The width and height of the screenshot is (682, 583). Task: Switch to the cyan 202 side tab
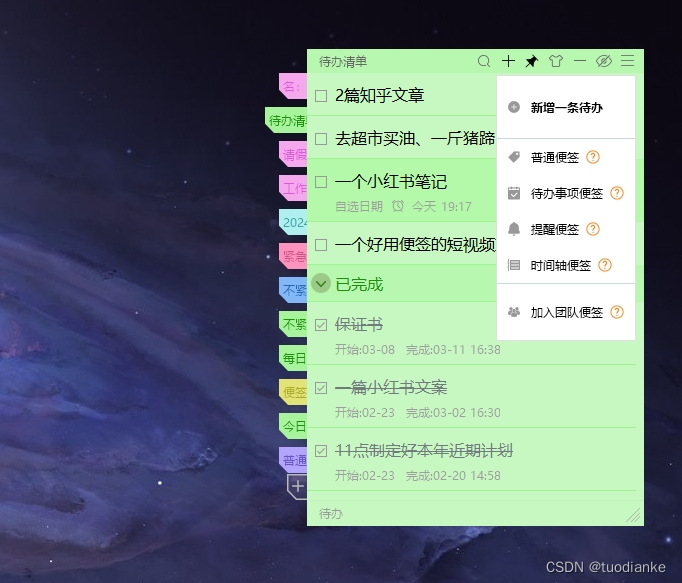tap(293, 222)
